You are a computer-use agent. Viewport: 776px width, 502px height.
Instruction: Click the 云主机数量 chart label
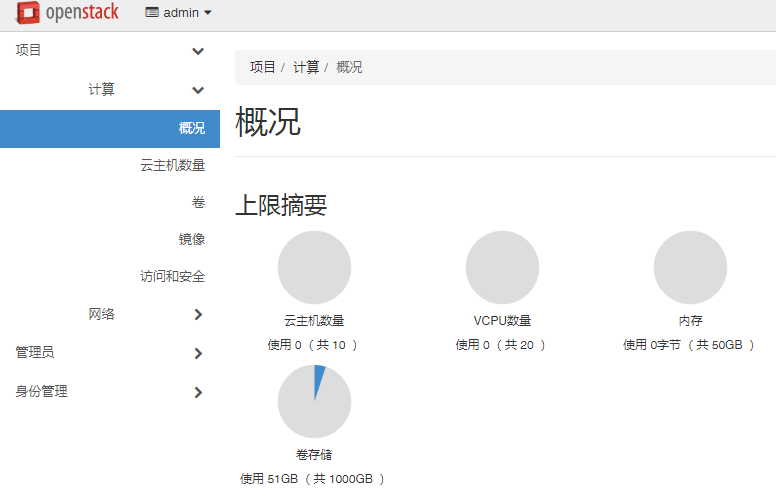click(314, 321)
